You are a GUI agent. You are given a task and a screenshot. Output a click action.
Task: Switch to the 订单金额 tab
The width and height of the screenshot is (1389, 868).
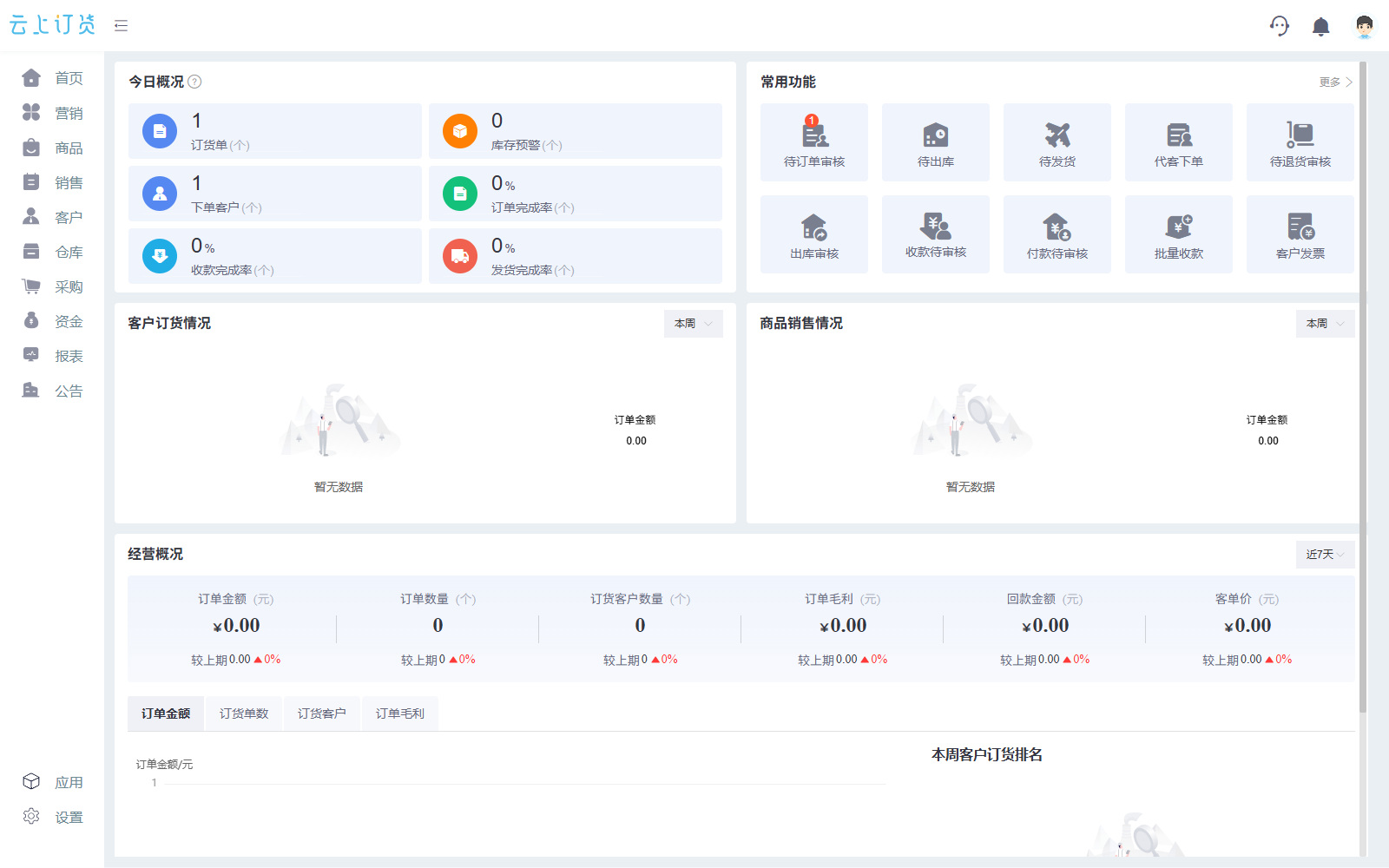(x=166, y=713)
